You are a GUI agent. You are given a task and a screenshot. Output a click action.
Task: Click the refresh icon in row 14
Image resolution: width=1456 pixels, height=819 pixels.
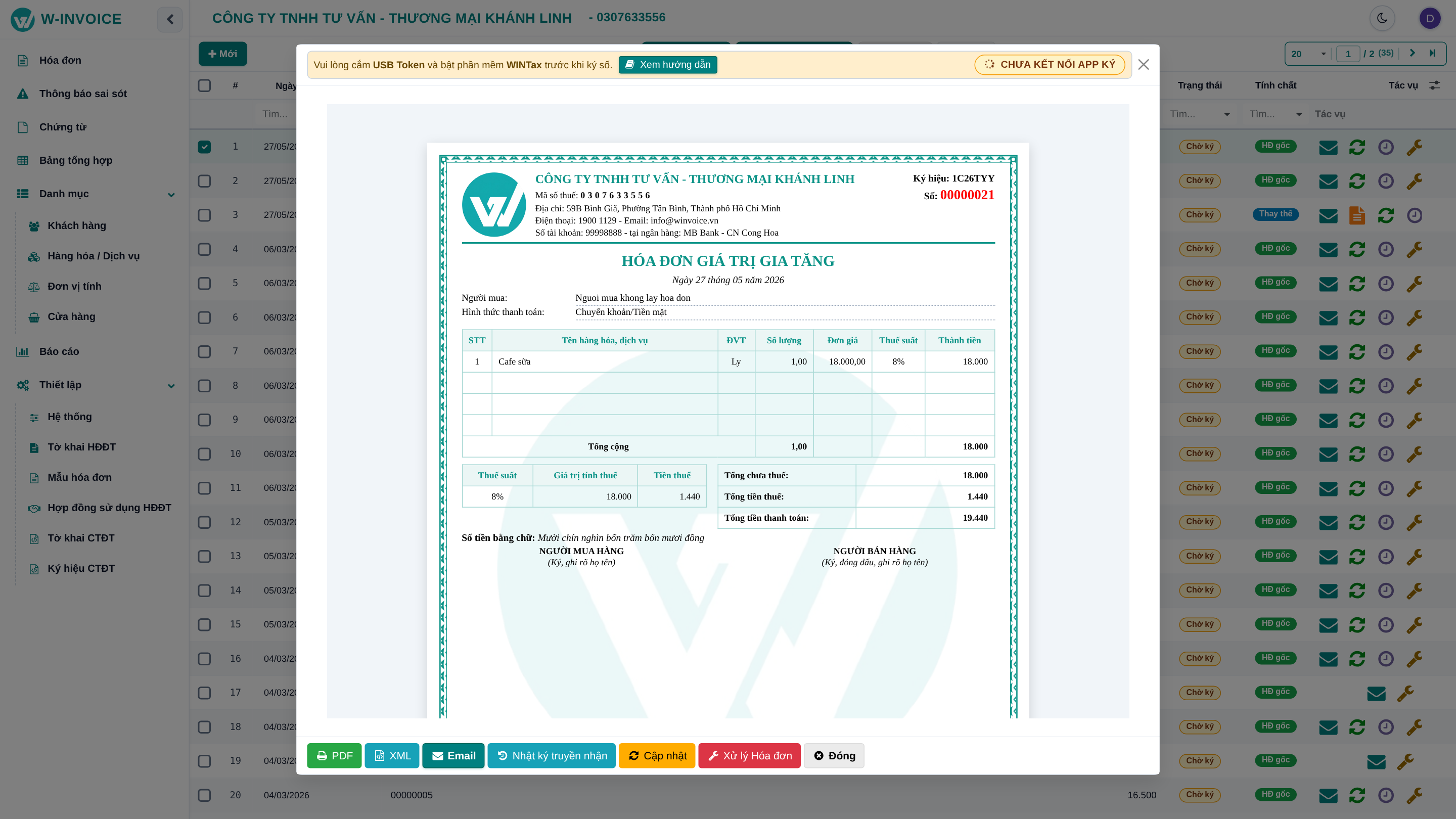point(1357,590)
